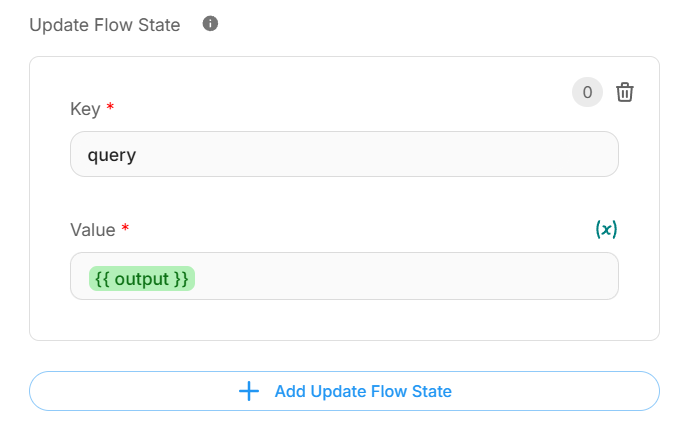Select the {{ output }} variable chip
This screenshot has height=423, width=693.
[142, 279]
